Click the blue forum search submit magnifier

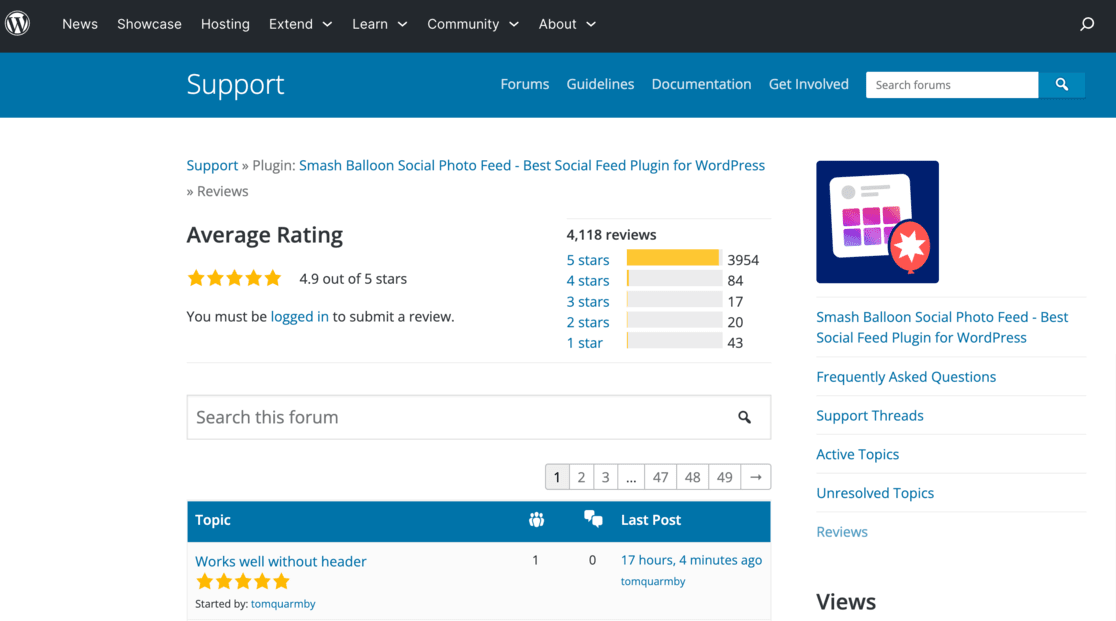click(1061, 85)
